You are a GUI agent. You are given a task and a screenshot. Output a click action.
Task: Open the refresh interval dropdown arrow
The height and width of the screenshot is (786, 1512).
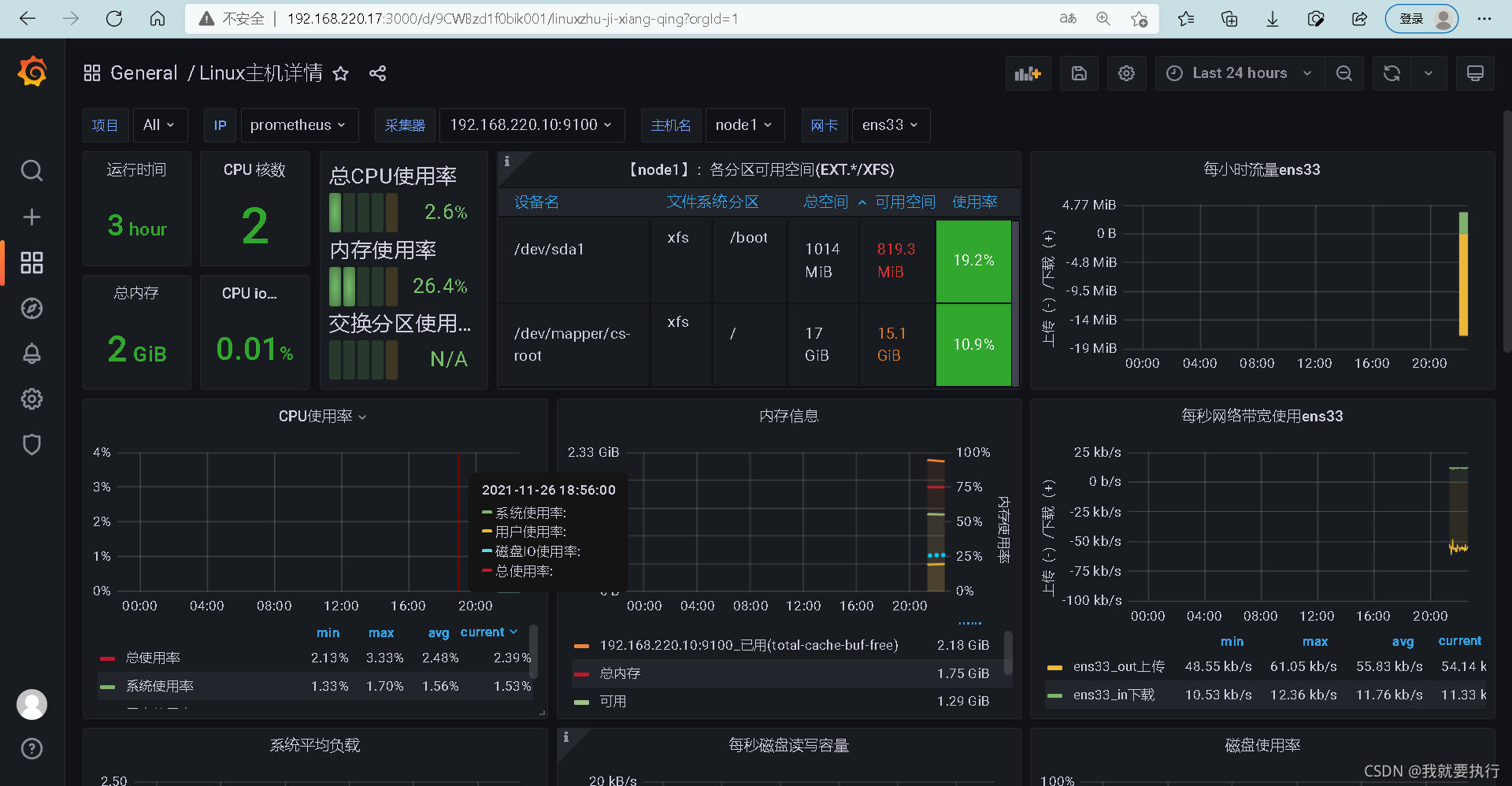(1429, 73)
